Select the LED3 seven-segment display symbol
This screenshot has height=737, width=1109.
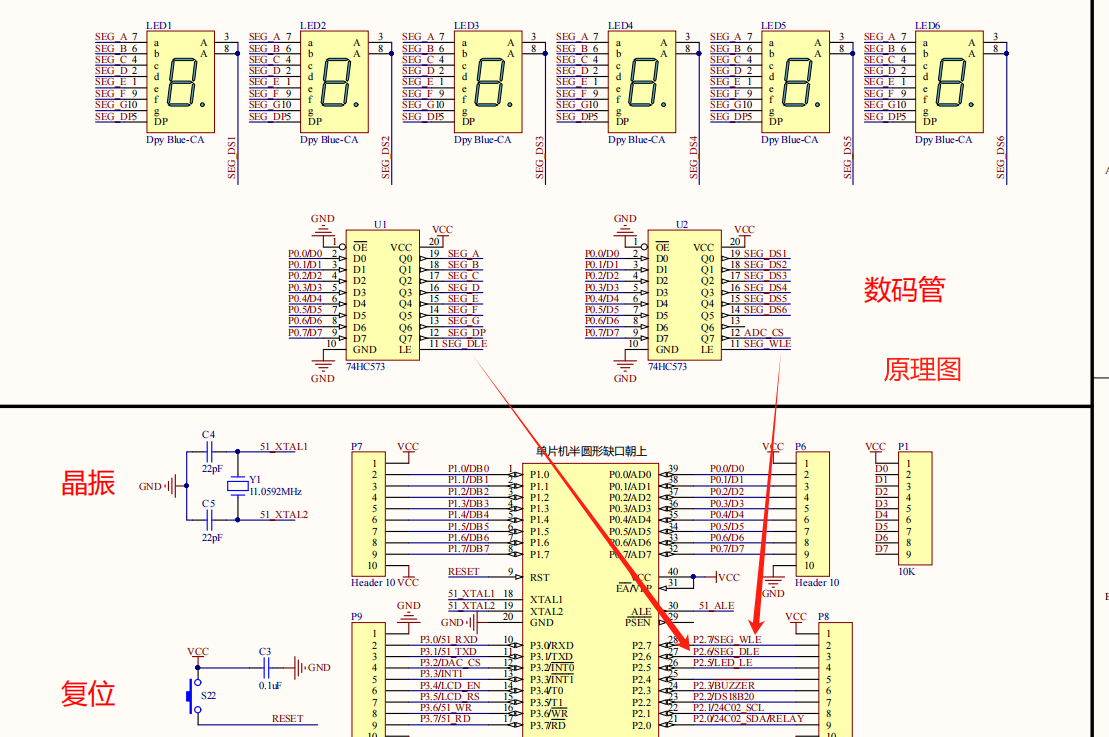488,81
